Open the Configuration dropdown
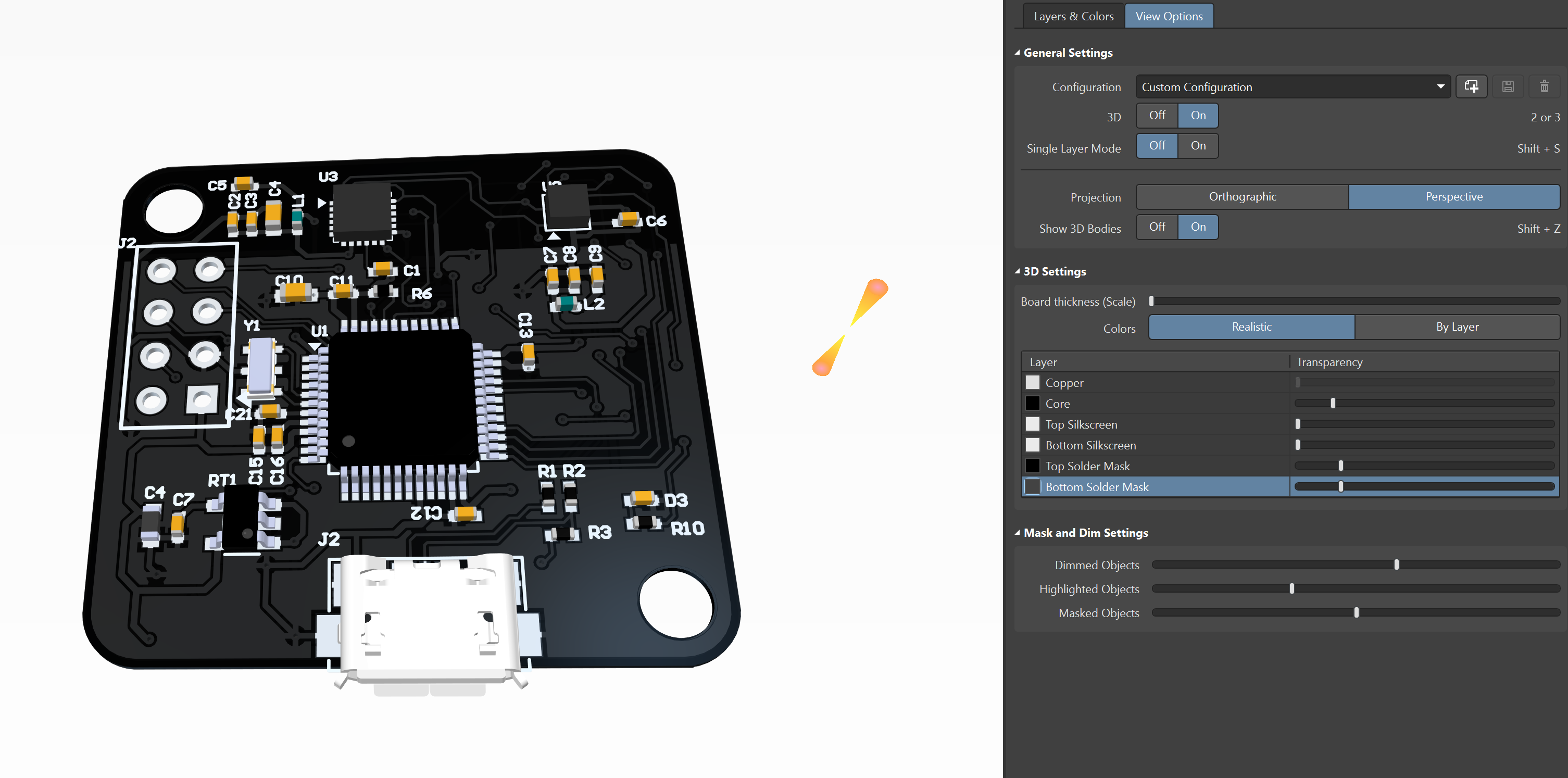 pos(1439,86)
